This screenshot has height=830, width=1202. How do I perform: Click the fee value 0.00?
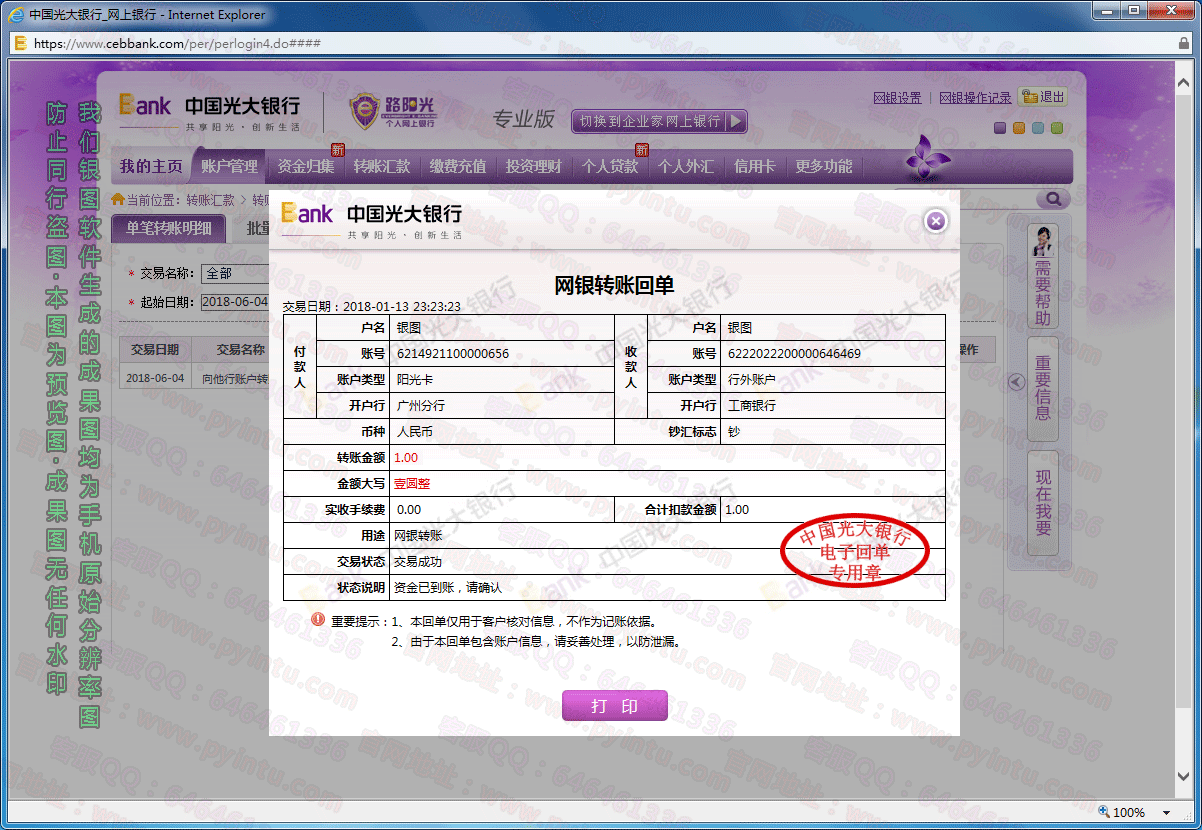pos(409,510)
